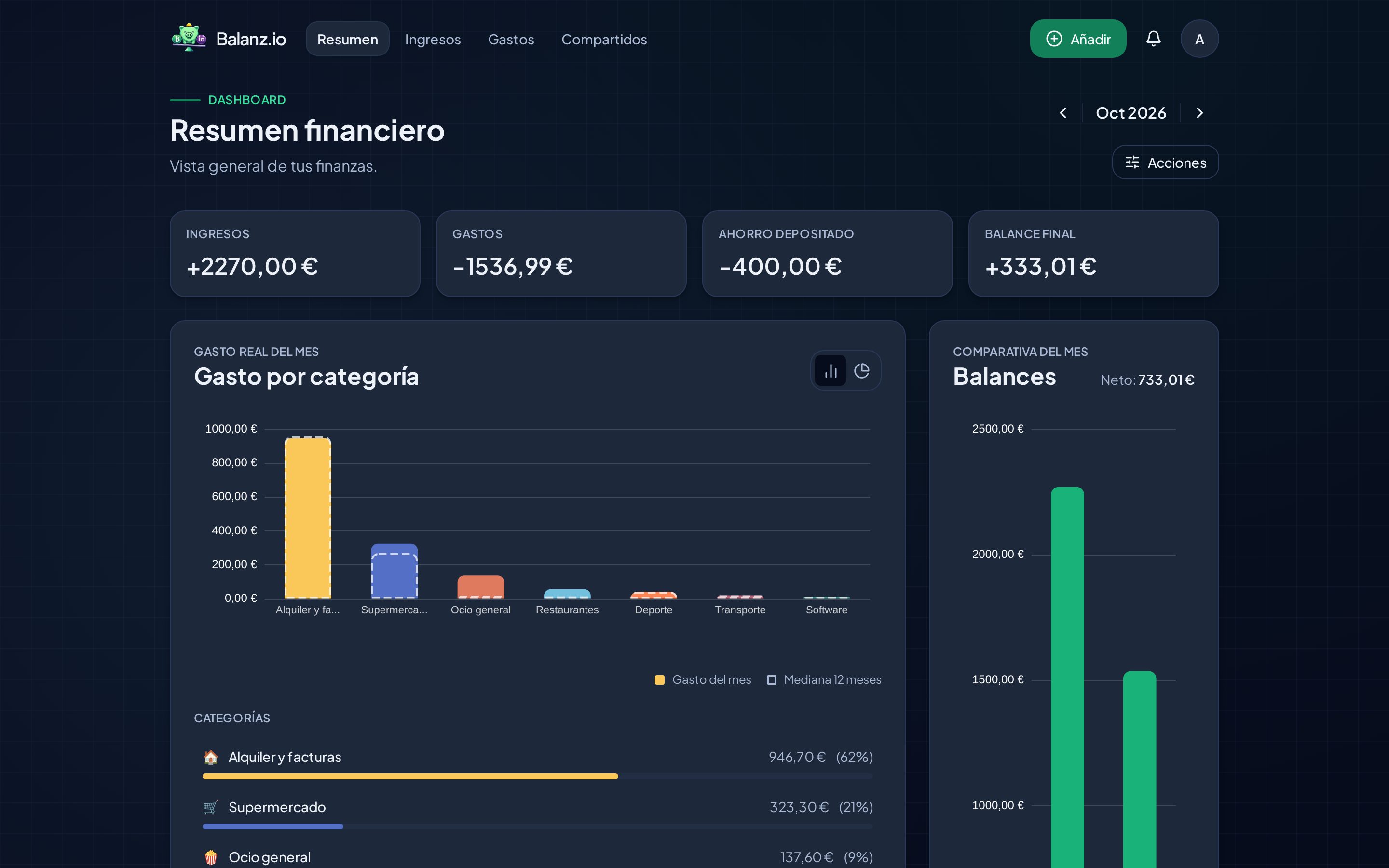Screen dimensions: 1389x868
Task: Select the 'Supermercado' category row
Action: 537,814
